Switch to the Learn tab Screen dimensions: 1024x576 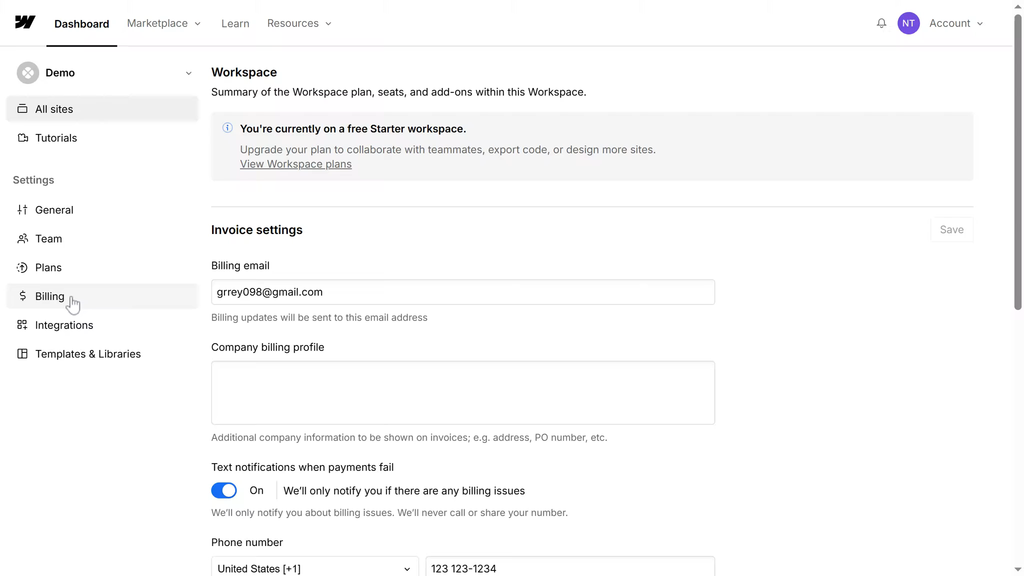[x=235, y=23]
